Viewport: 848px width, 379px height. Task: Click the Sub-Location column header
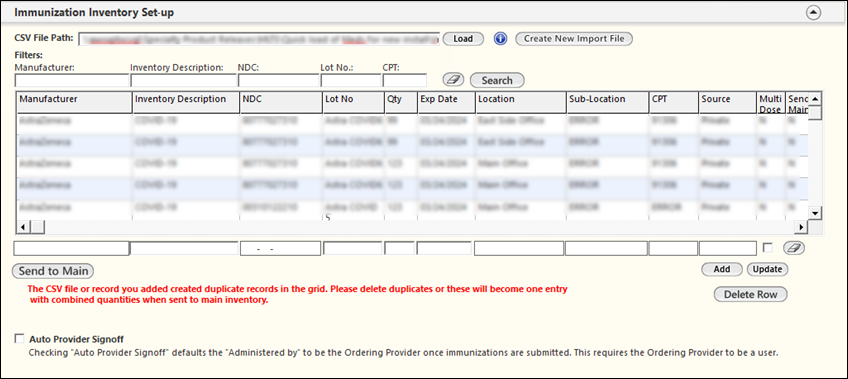click(x=607, y=102)
